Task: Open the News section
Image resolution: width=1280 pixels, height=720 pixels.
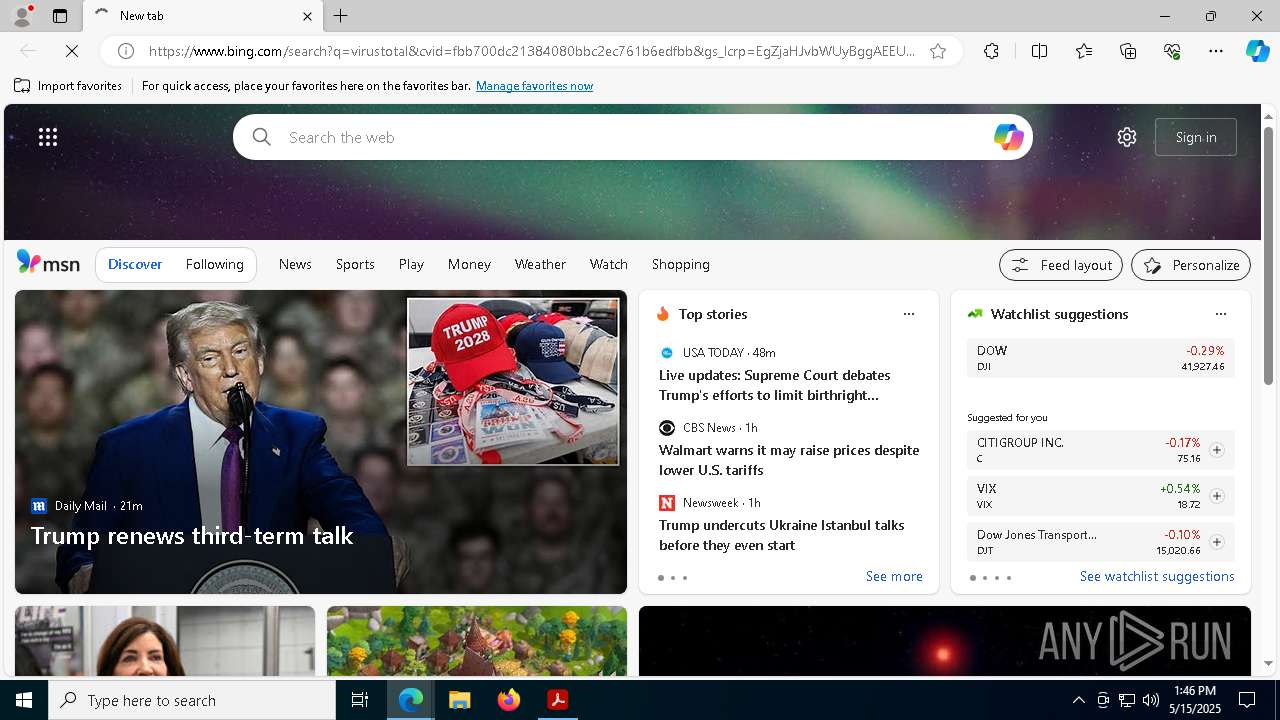Action: [295, 264]
